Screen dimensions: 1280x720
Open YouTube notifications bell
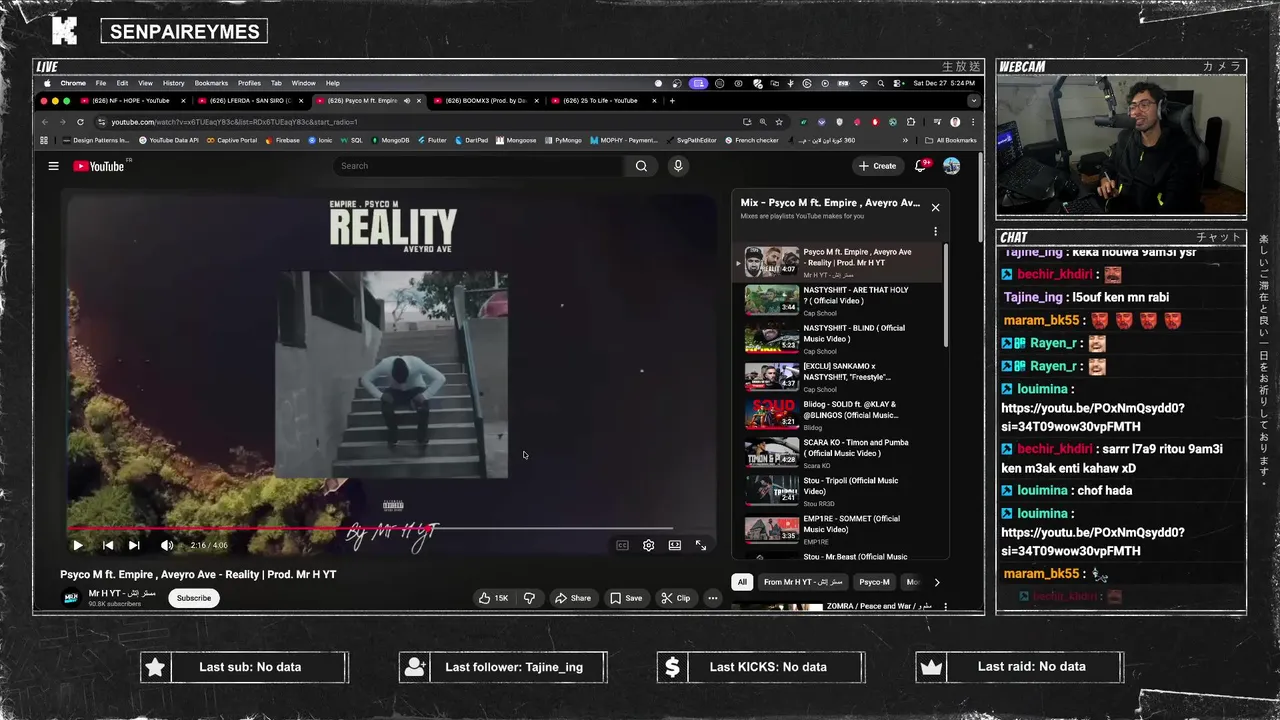click(921, 166)
